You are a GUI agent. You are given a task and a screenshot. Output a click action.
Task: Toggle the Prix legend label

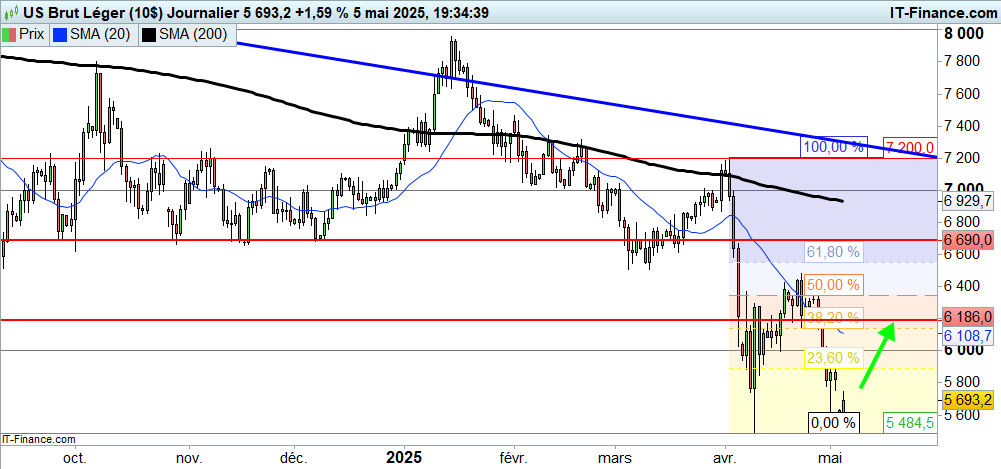(32, 34)
